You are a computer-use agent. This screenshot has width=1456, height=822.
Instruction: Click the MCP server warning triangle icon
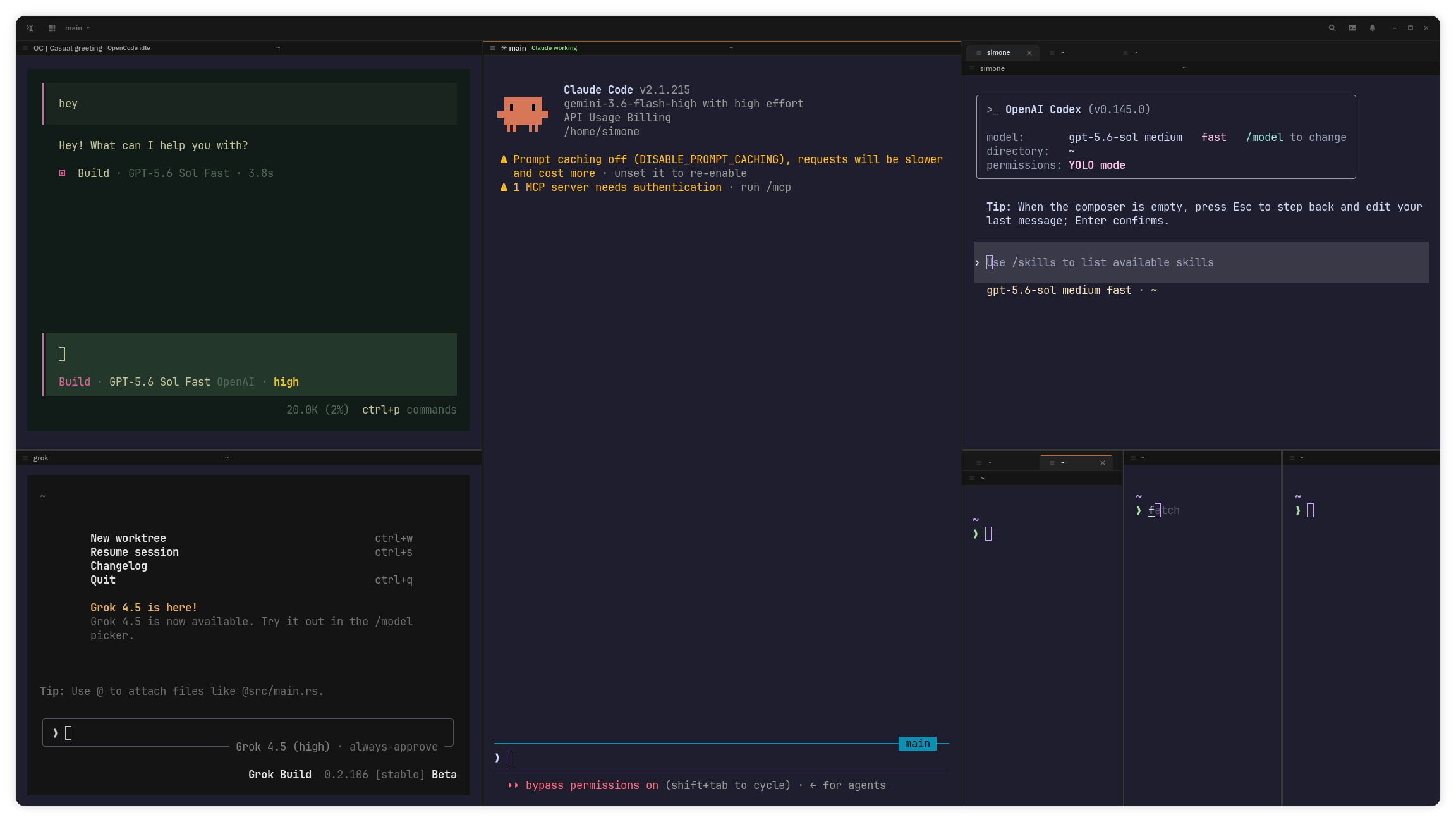(504, 187)
